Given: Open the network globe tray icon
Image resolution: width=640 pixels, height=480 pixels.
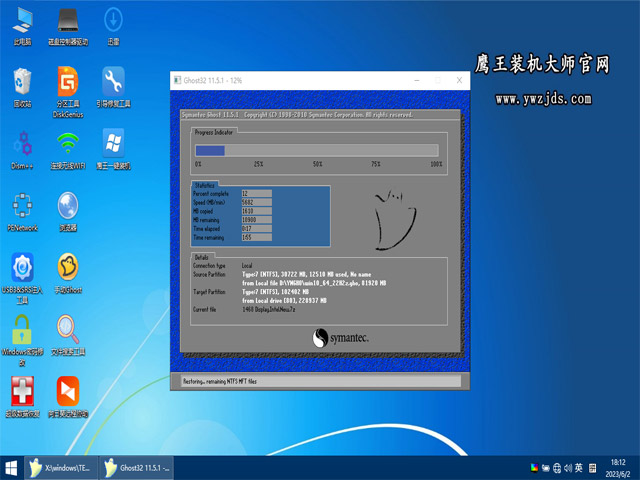Looking at the screenshot, I should tap(557, 468).
